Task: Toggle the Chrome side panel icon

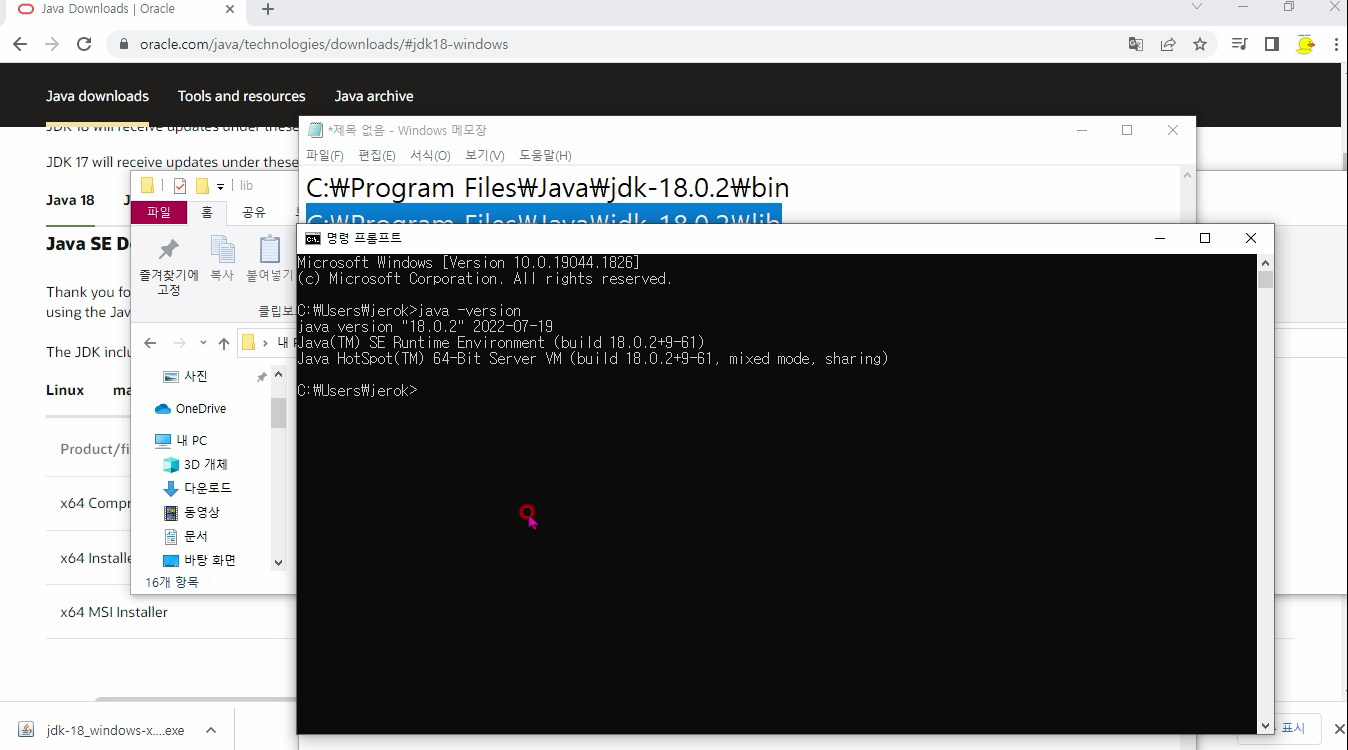Action: pos(1272,44)
